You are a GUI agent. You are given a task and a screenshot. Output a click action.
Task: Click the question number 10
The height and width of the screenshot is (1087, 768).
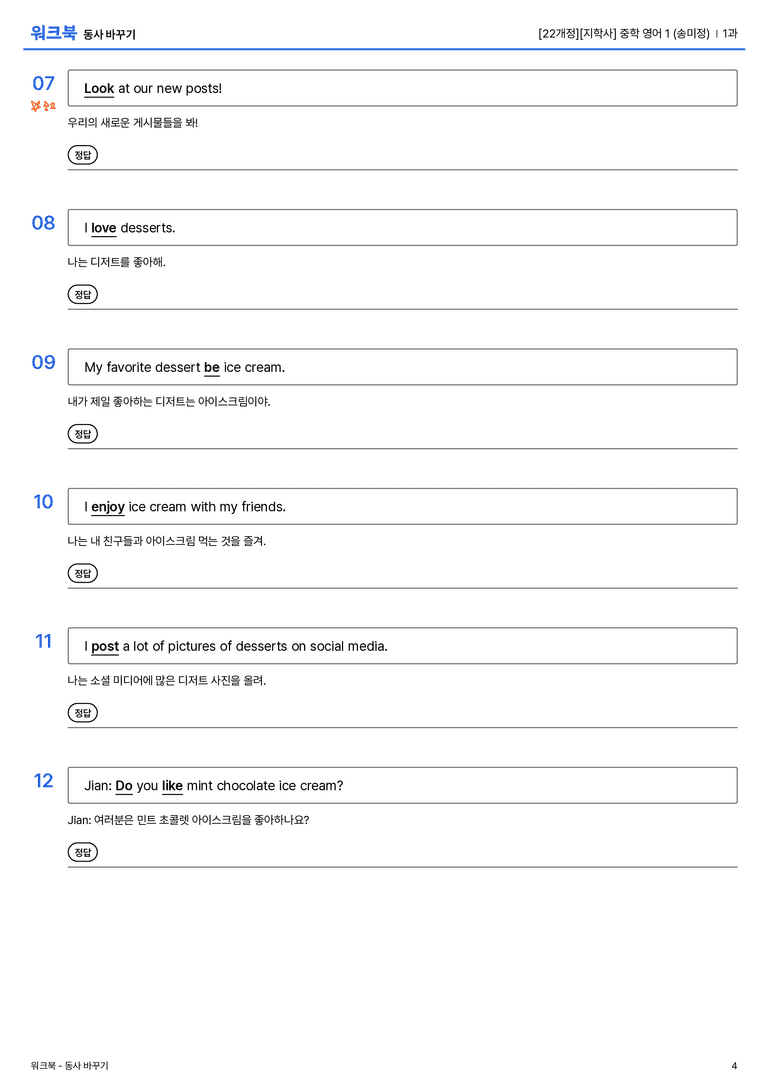coord(43,501)
